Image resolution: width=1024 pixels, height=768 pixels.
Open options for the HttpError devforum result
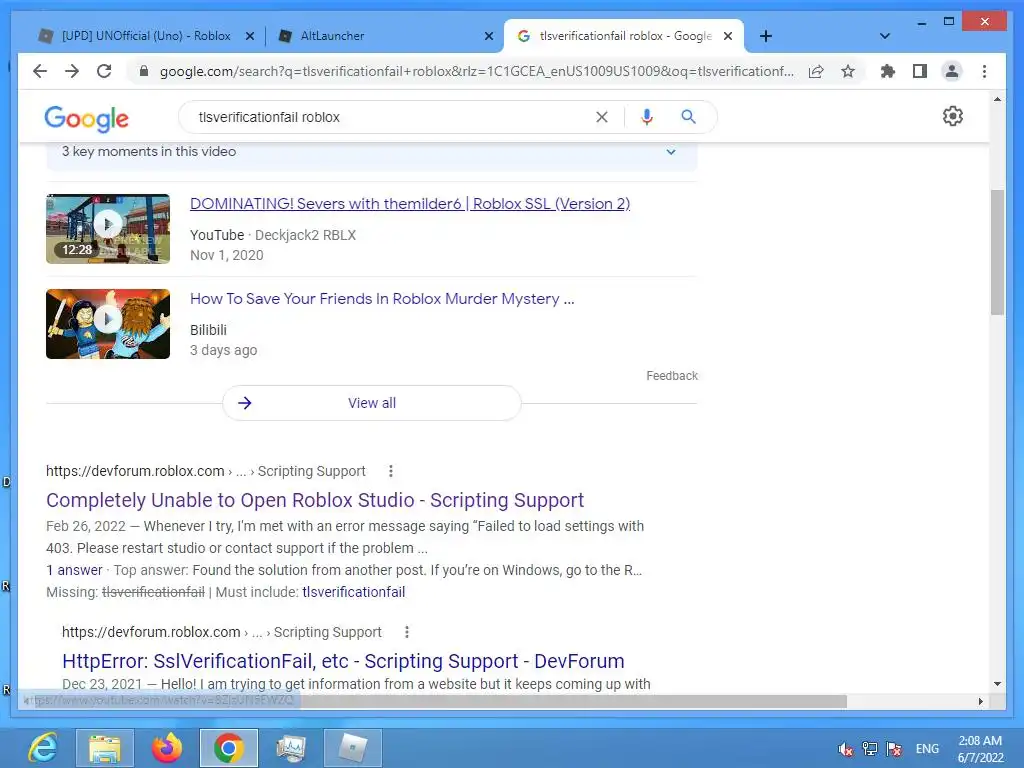(407, 632)
